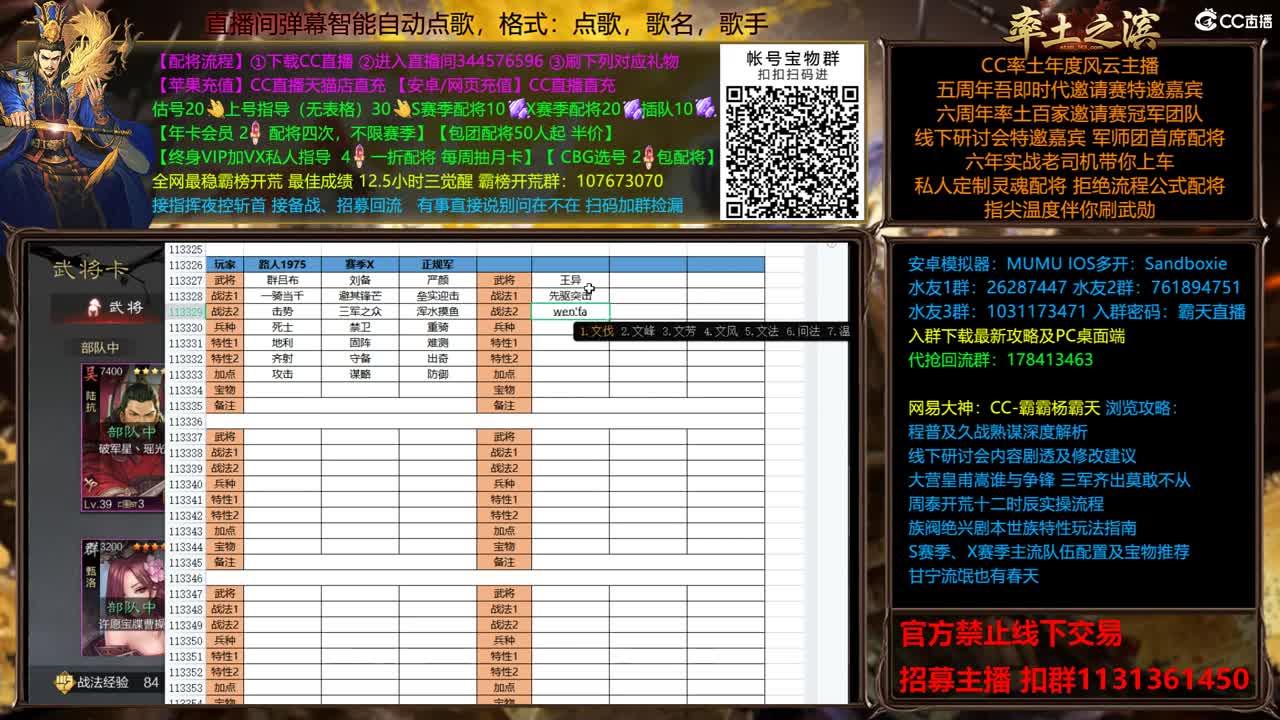
Task: Click the CC直播 logo
Action: [1233, 20]
